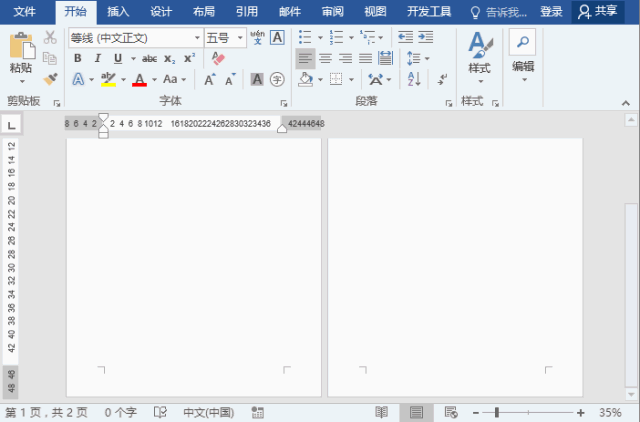Click the Copy icon
The width and height of the screenshot is (640, 422).
point(50,58)
